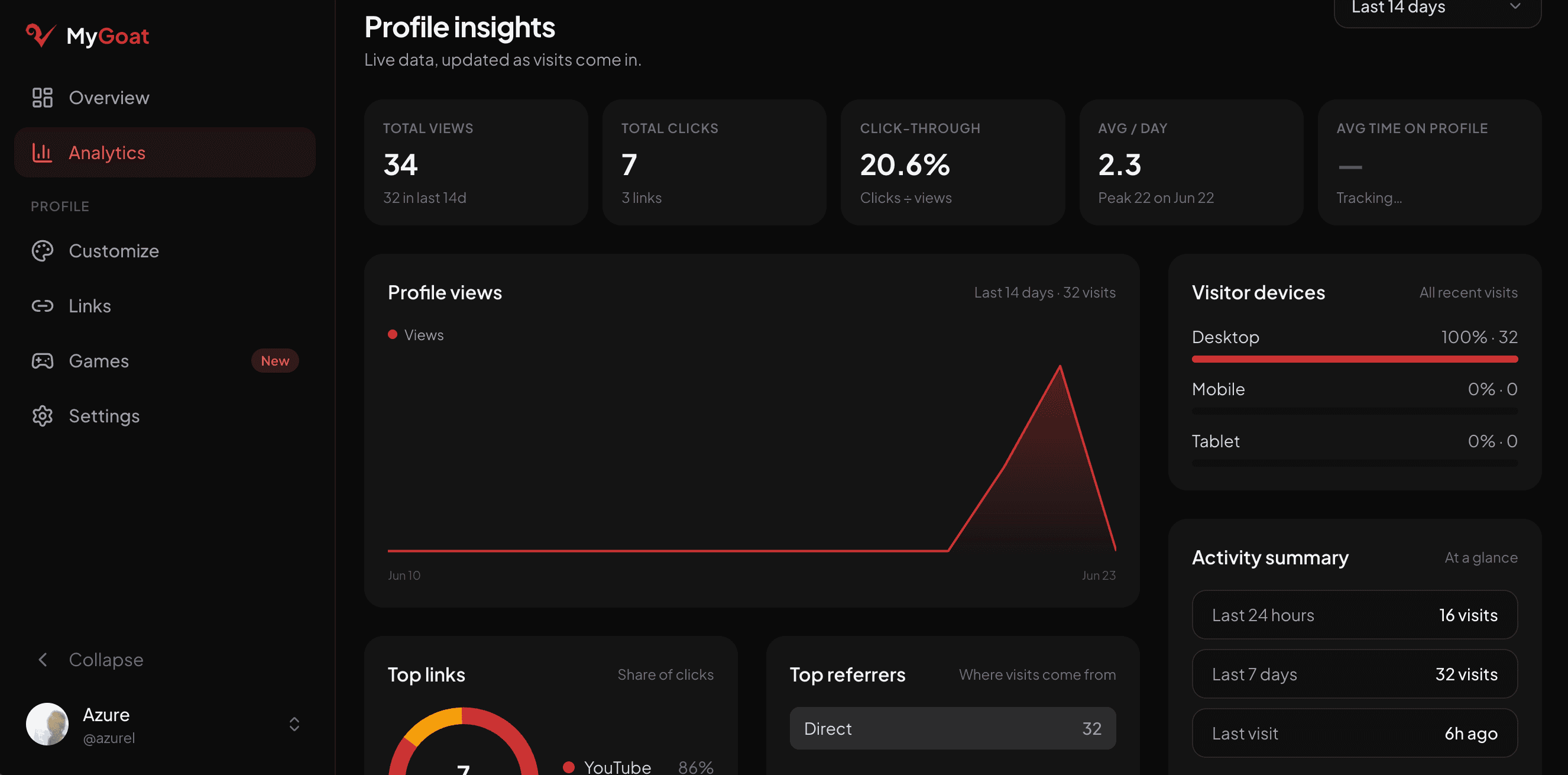Click the Settings gear icon

click(x=42, y=416)
